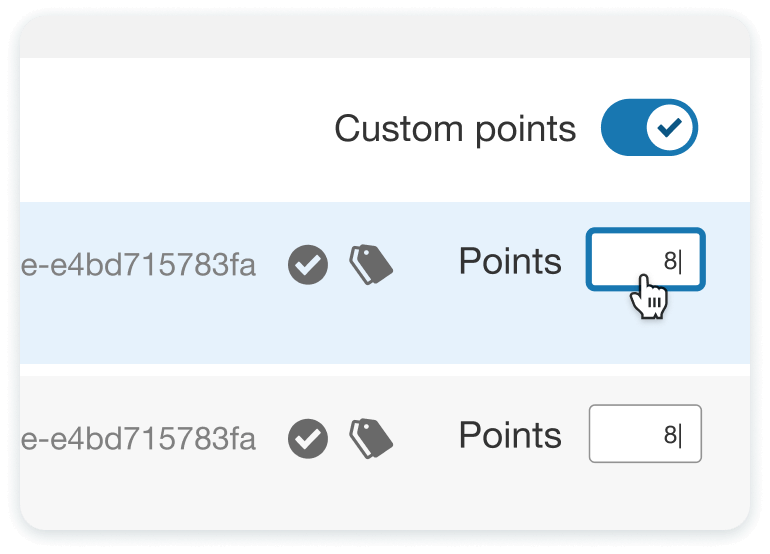Click the checkmark circle icon in lower gray row
This screenshot has width=770, height=554.
308,437
